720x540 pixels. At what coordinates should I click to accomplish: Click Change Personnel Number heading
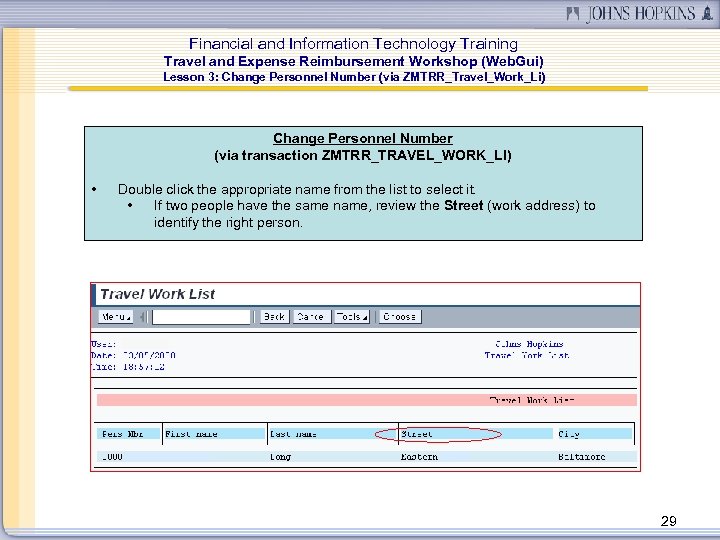click(x=363, y=138)
